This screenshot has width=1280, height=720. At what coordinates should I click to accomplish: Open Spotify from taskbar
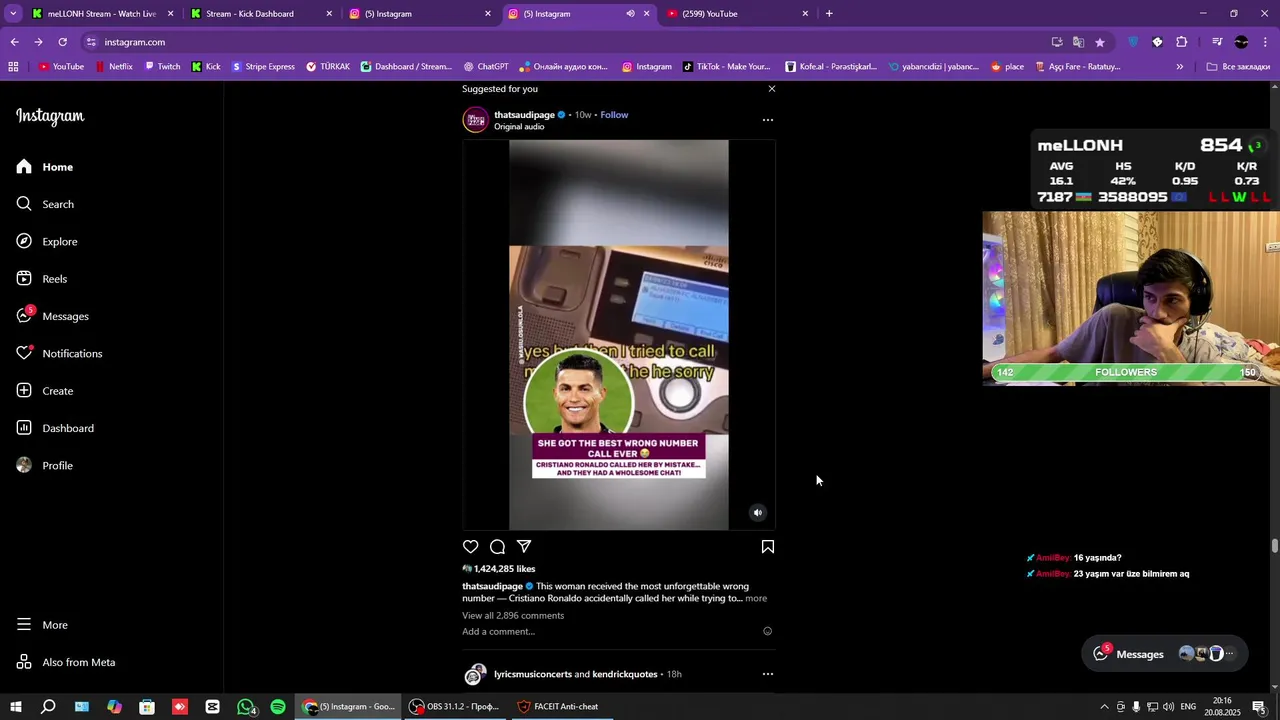tap(278, 707)
